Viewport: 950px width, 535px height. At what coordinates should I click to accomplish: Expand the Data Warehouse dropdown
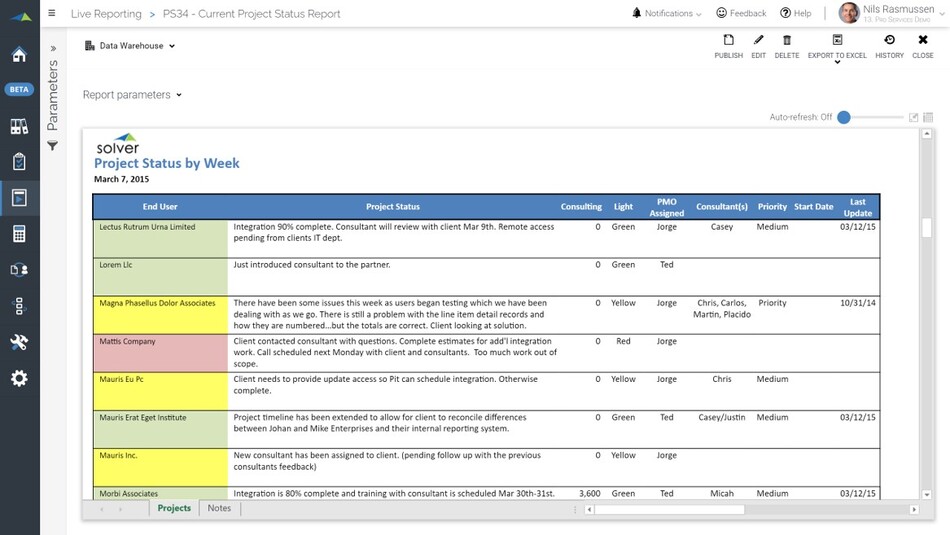pyautogui.click(x=130, y=46)
